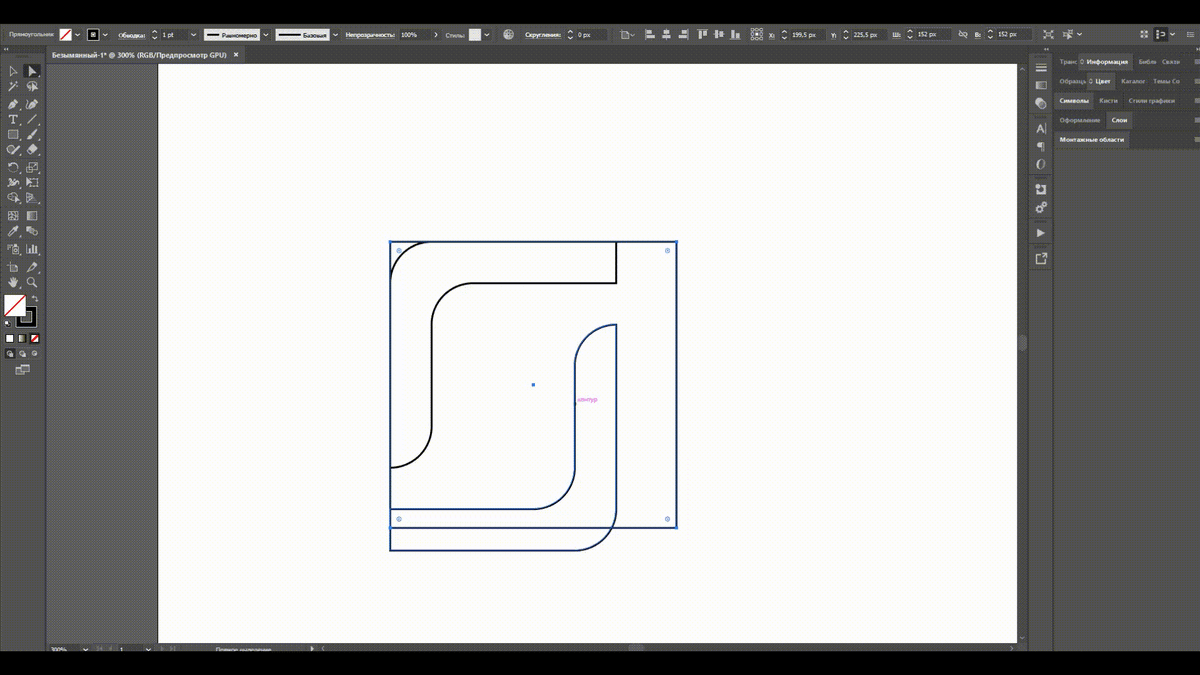Change screen mode at toolbox bottom
The height and width of the screenshot is (675, 1200).
click(x=22, y=370)
